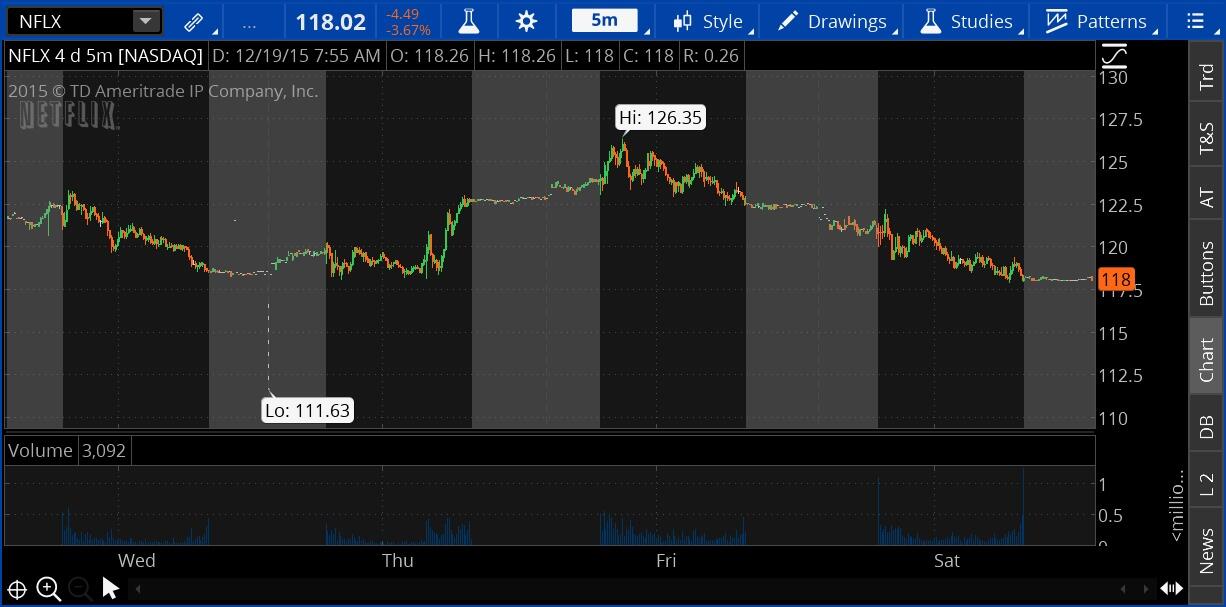Screen dimensions: 1226x607
Task: Click the Sat date axis label
Action: pos(947,560)
